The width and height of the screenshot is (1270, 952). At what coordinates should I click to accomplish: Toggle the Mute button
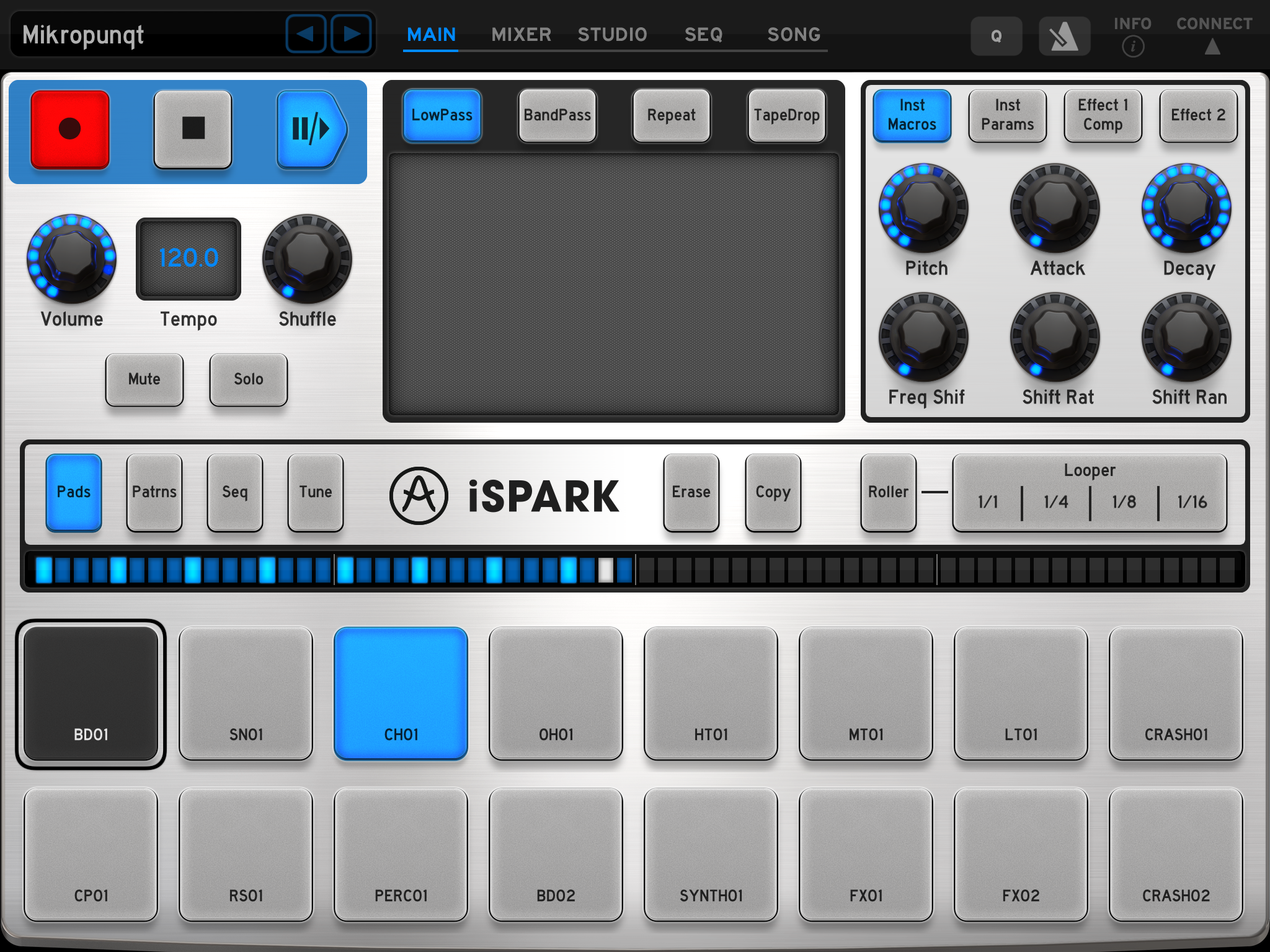coord(144,379)
